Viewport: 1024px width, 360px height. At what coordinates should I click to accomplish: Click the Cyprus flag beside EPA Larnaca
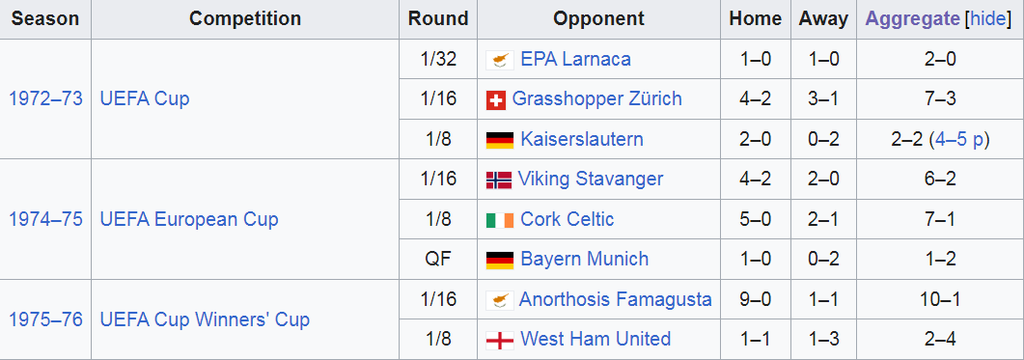[500, 60]
